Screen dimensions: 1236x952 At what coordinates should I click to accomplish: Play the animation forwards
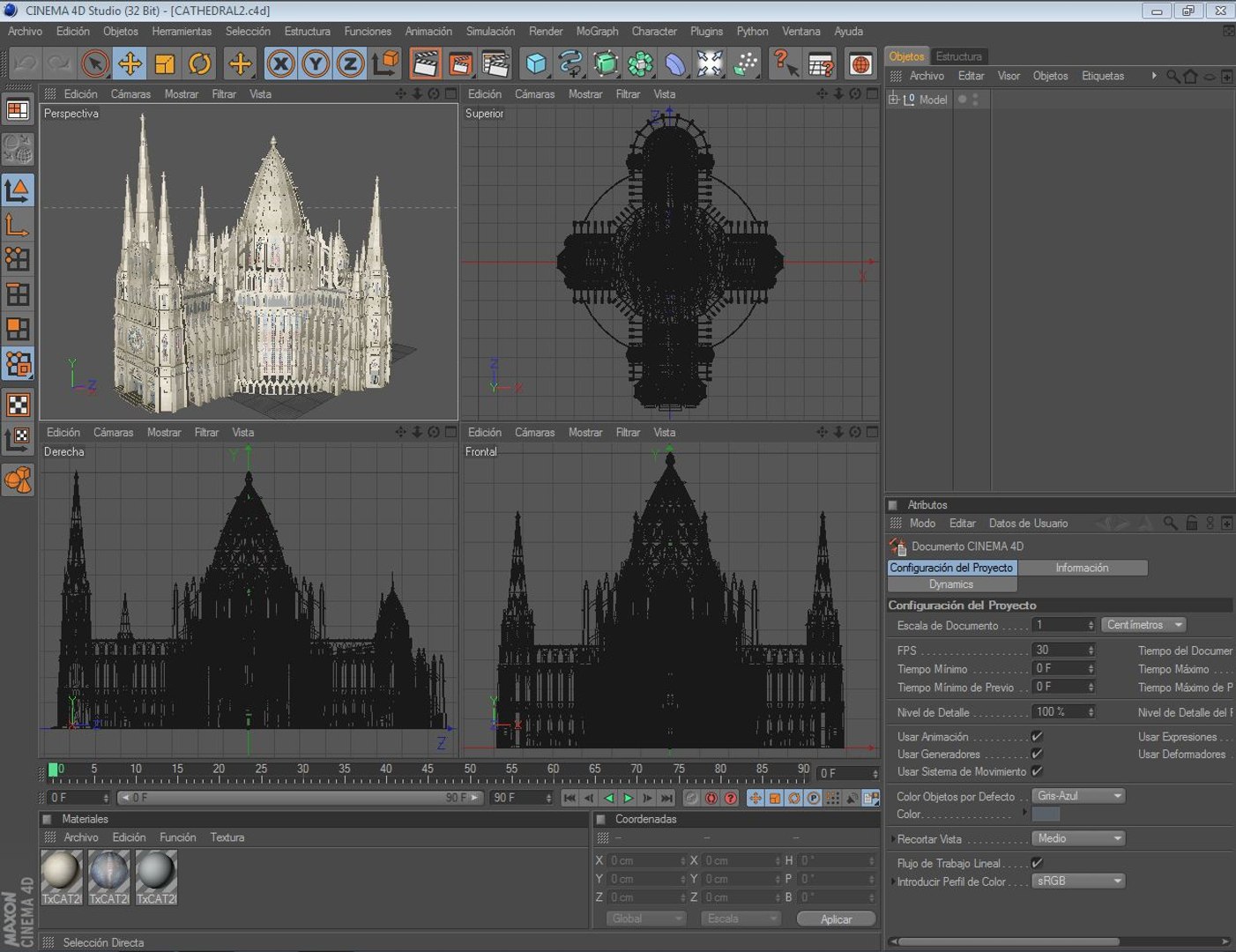click(x=628, y=798)
